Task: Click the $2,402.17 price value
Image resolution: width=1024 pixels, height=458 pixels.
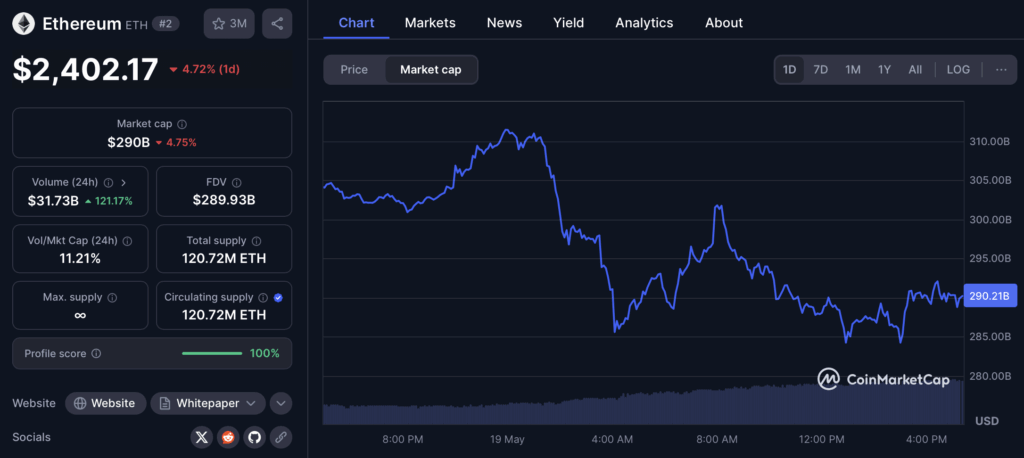Action: click(x=86, y=69)
